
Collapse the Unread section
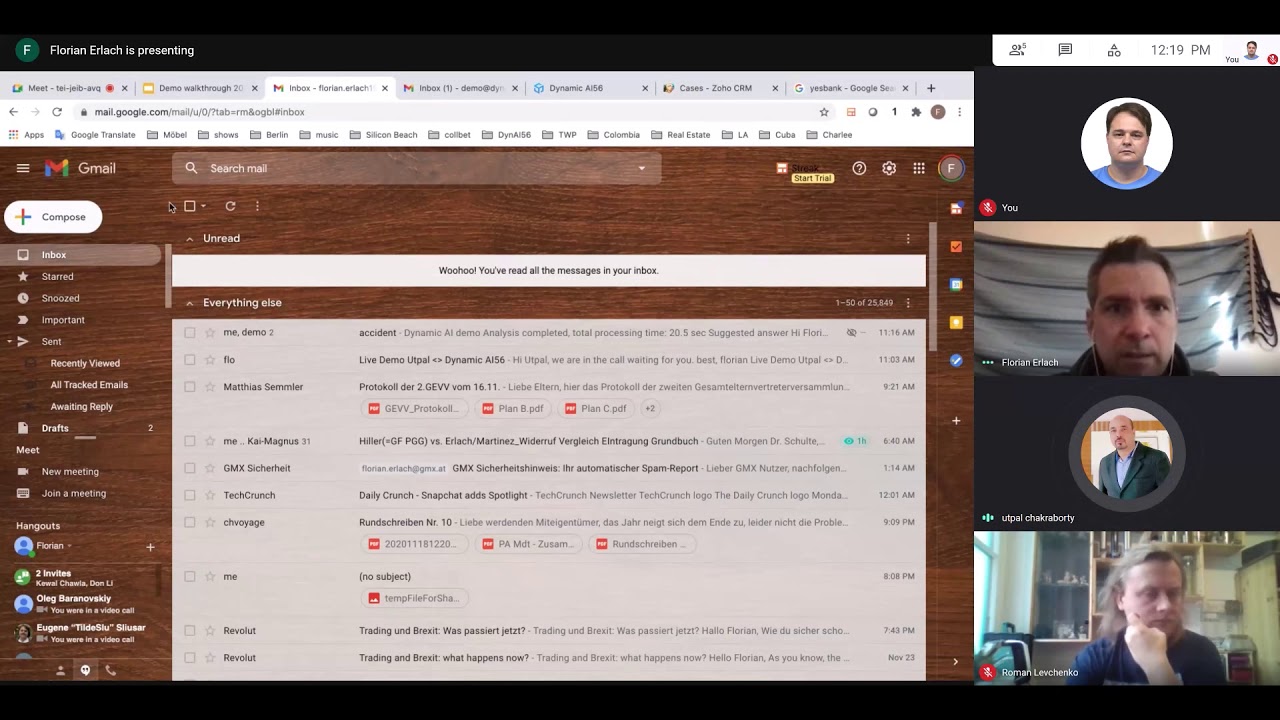(189, 239)
